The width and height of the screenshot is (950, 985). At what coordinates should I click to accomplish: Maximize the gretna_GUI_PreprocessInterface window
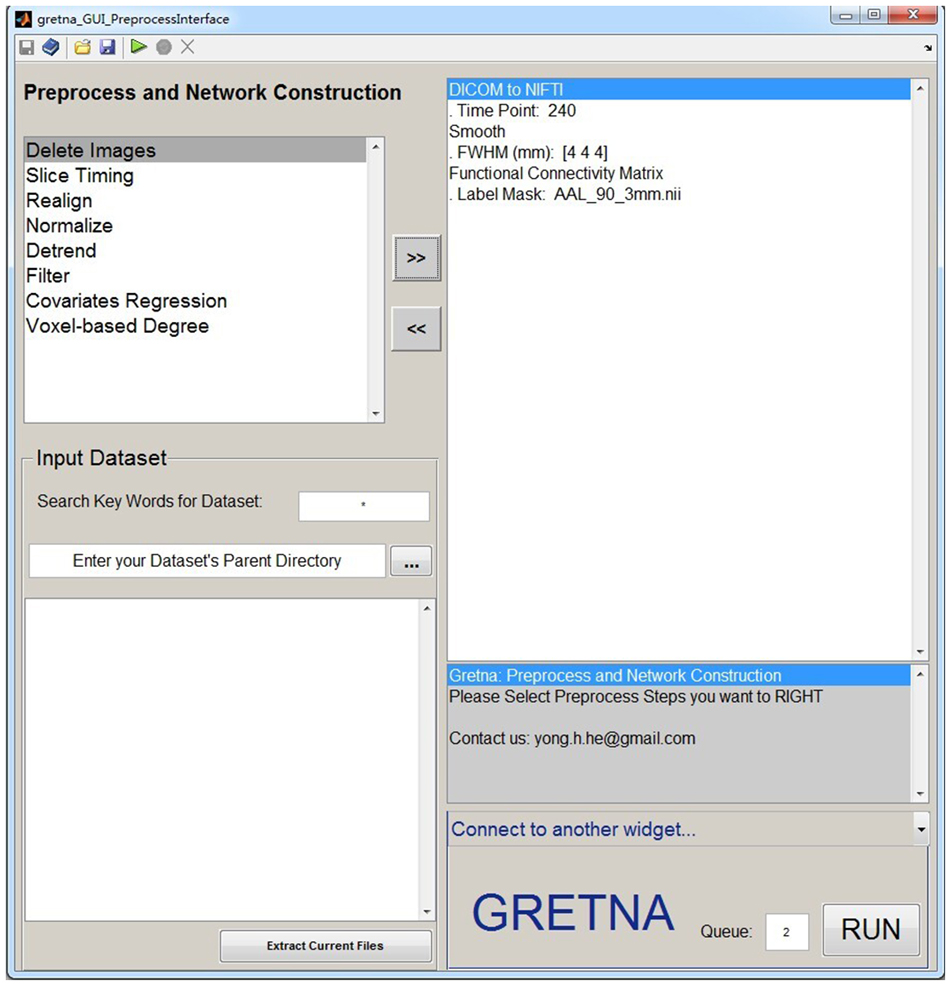(x=874, y=15)
